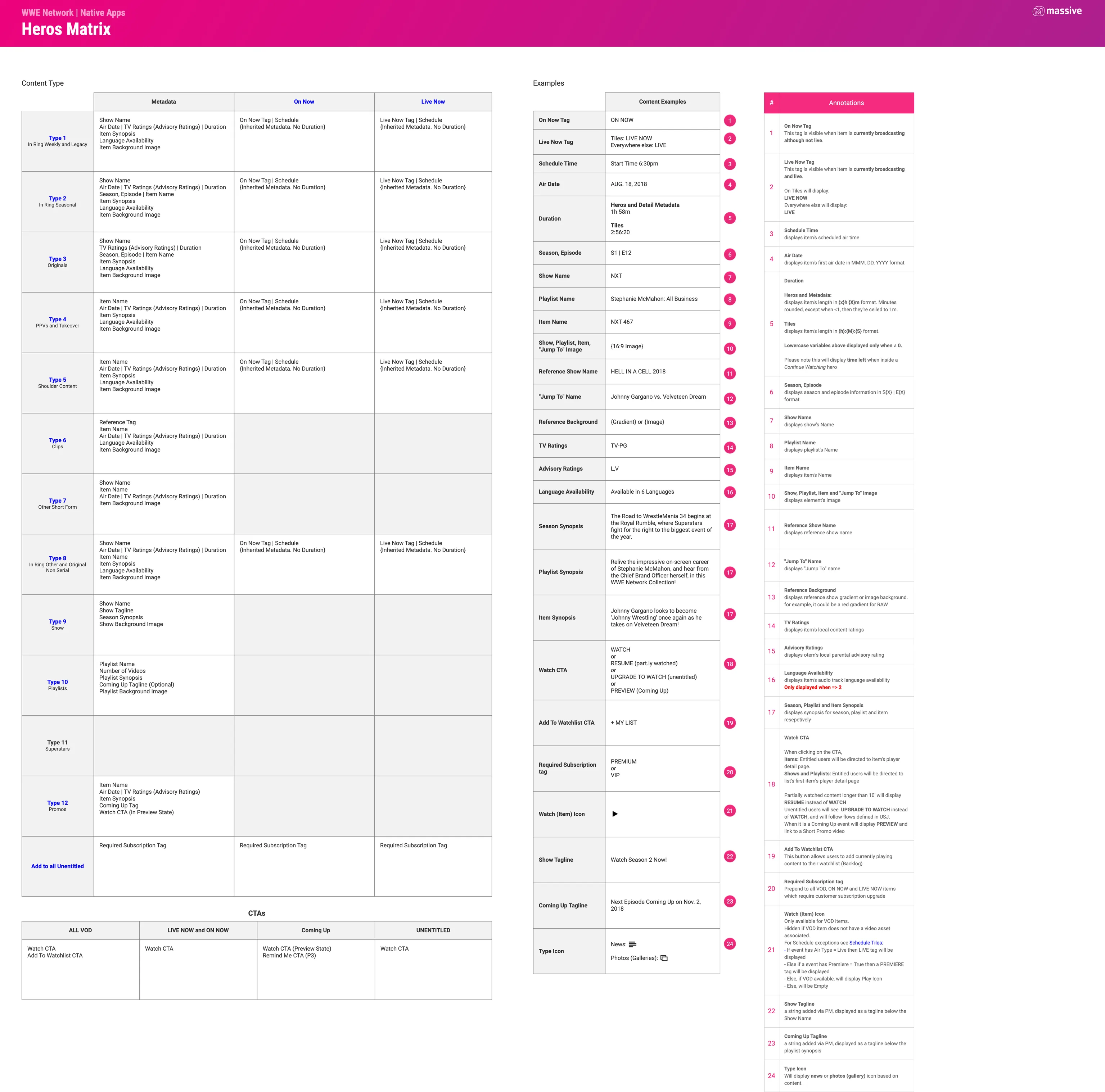Open the Live Now column header link

click(x=433, y=102)
